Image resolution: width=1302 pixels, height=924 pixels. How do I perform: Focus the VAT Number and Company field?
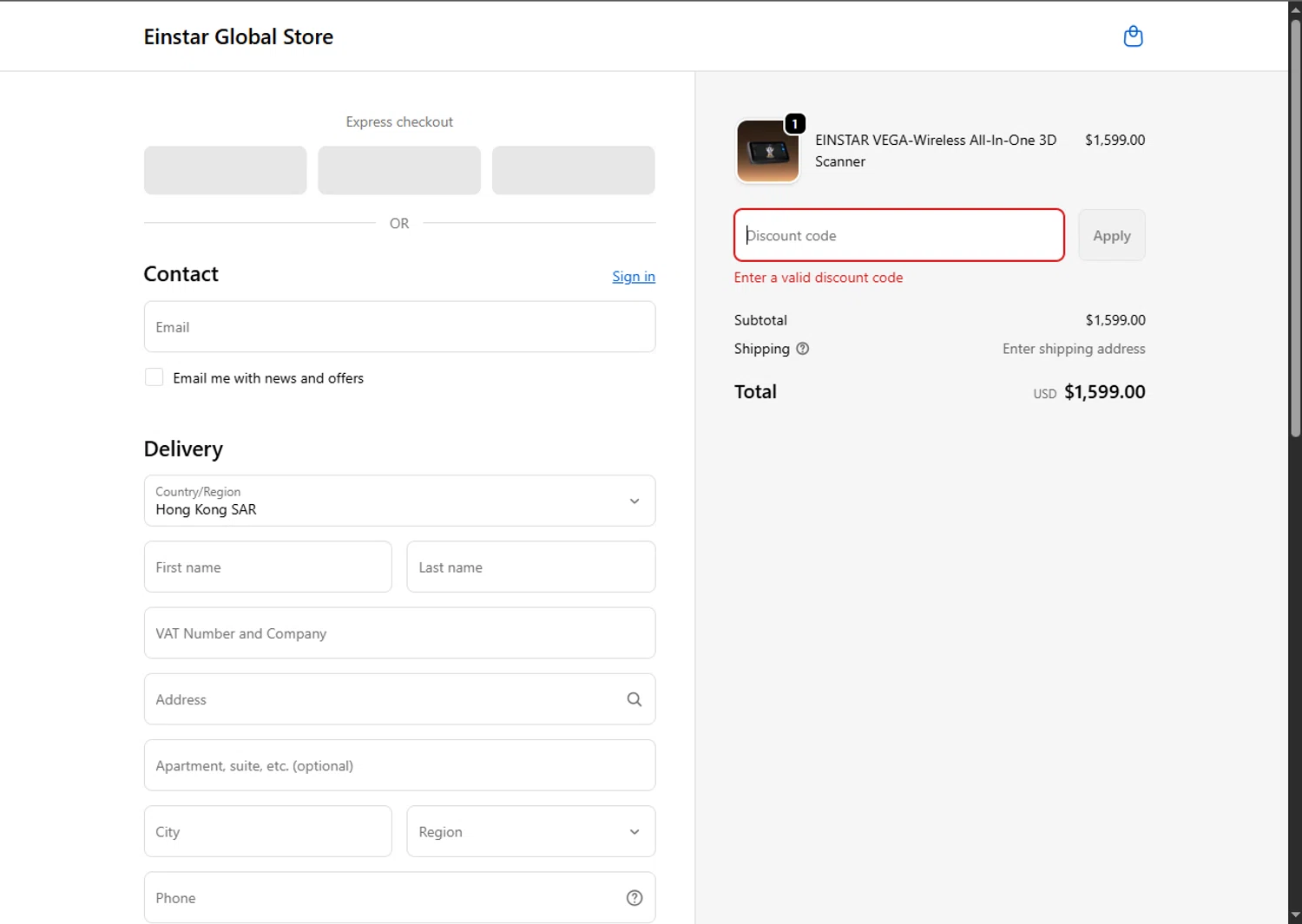(x=399, y=633)
